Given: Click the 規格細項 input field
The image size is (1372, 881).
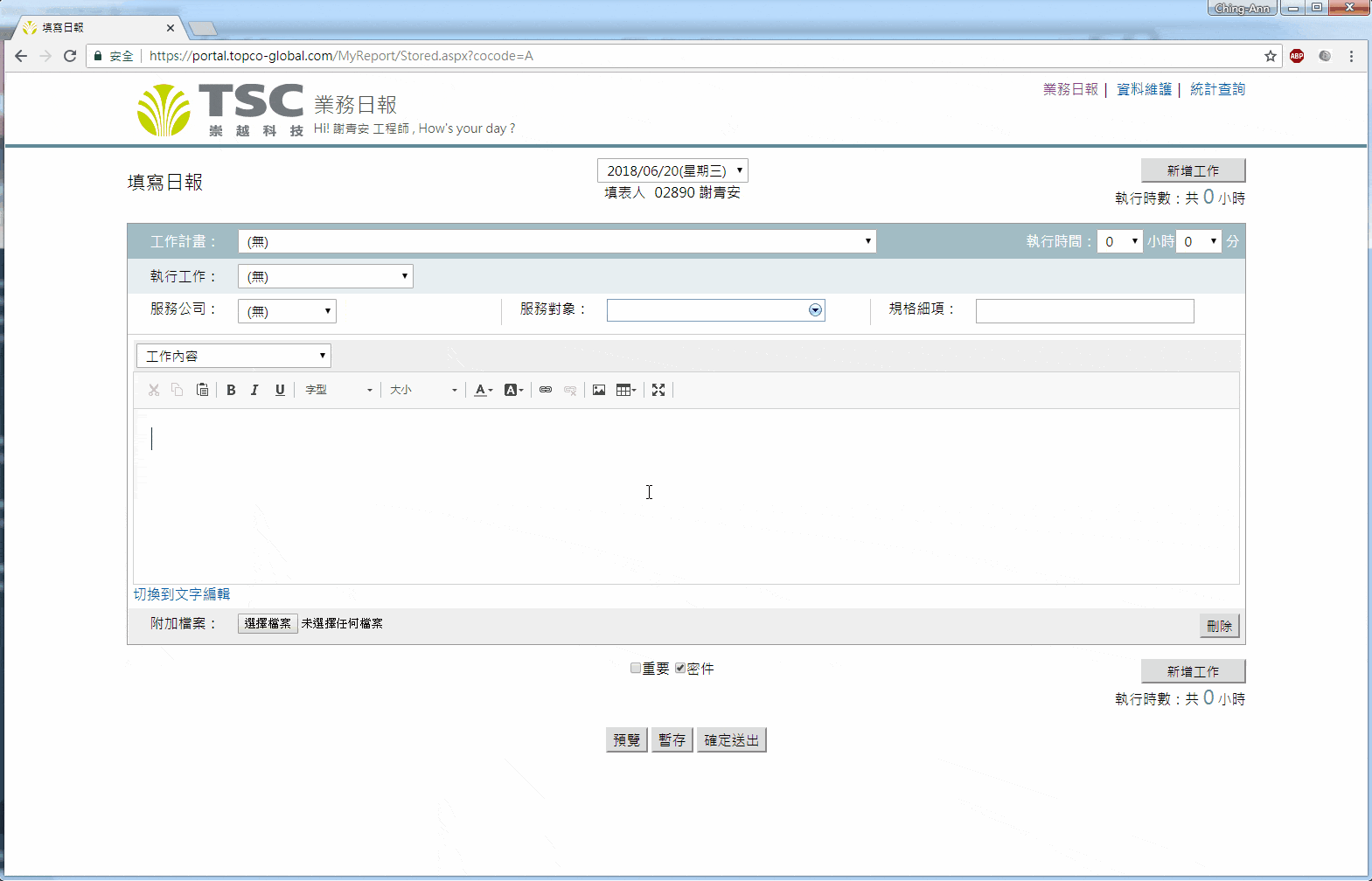Looking at the screenshot, I should tap(1084, 311).
